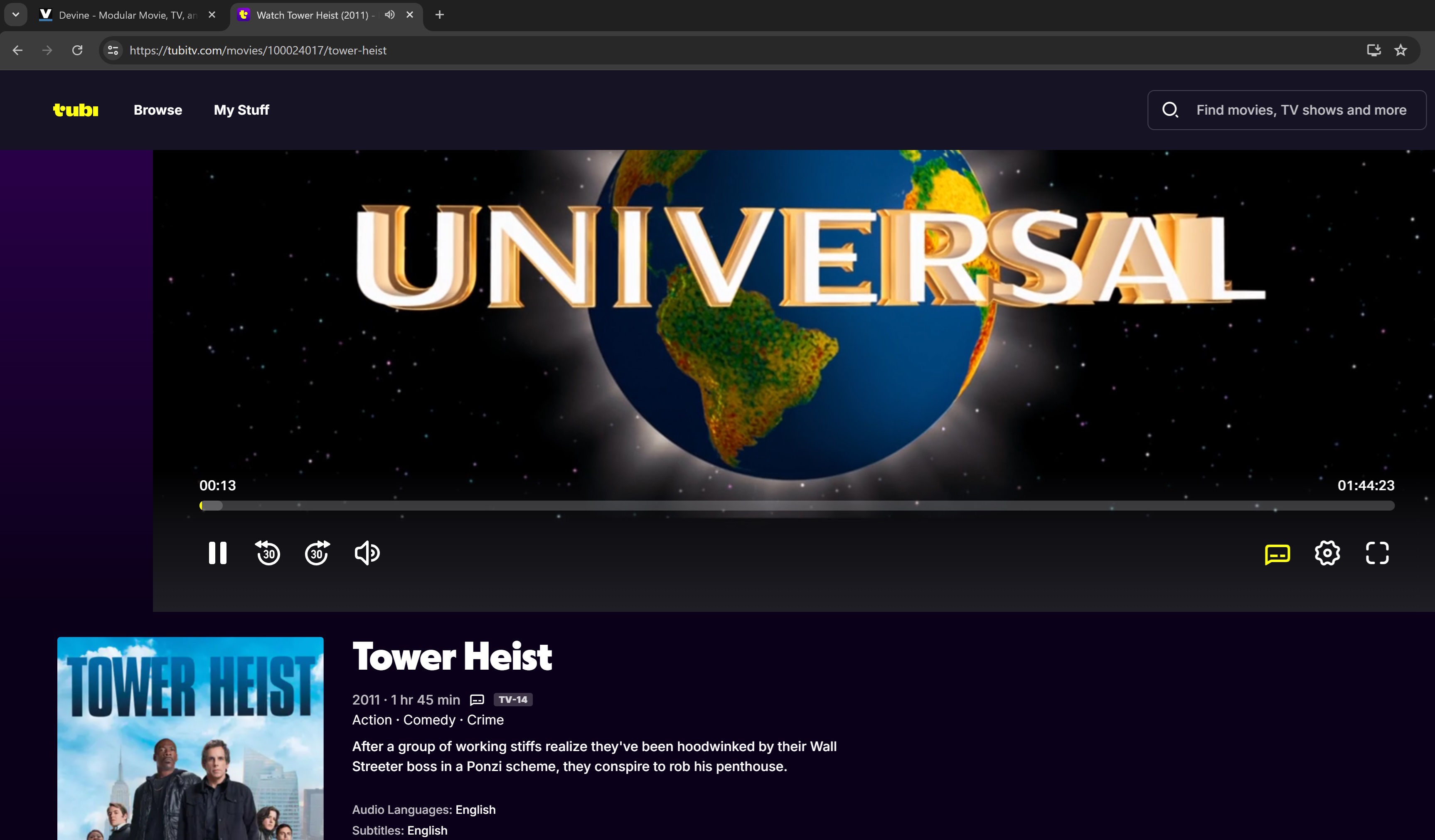Click '2011 · 1 hr 45 min' text
Image resolution: width=1435 pixels, height=840 pixels.
pyautogui.click(x=406, y=700)
